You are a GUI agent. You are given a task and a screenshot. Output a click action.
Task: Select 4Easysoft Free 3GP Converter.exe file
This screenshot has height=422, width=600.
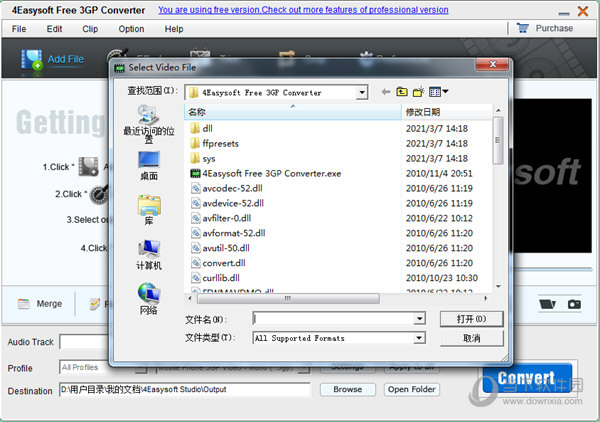click(266, 173)
